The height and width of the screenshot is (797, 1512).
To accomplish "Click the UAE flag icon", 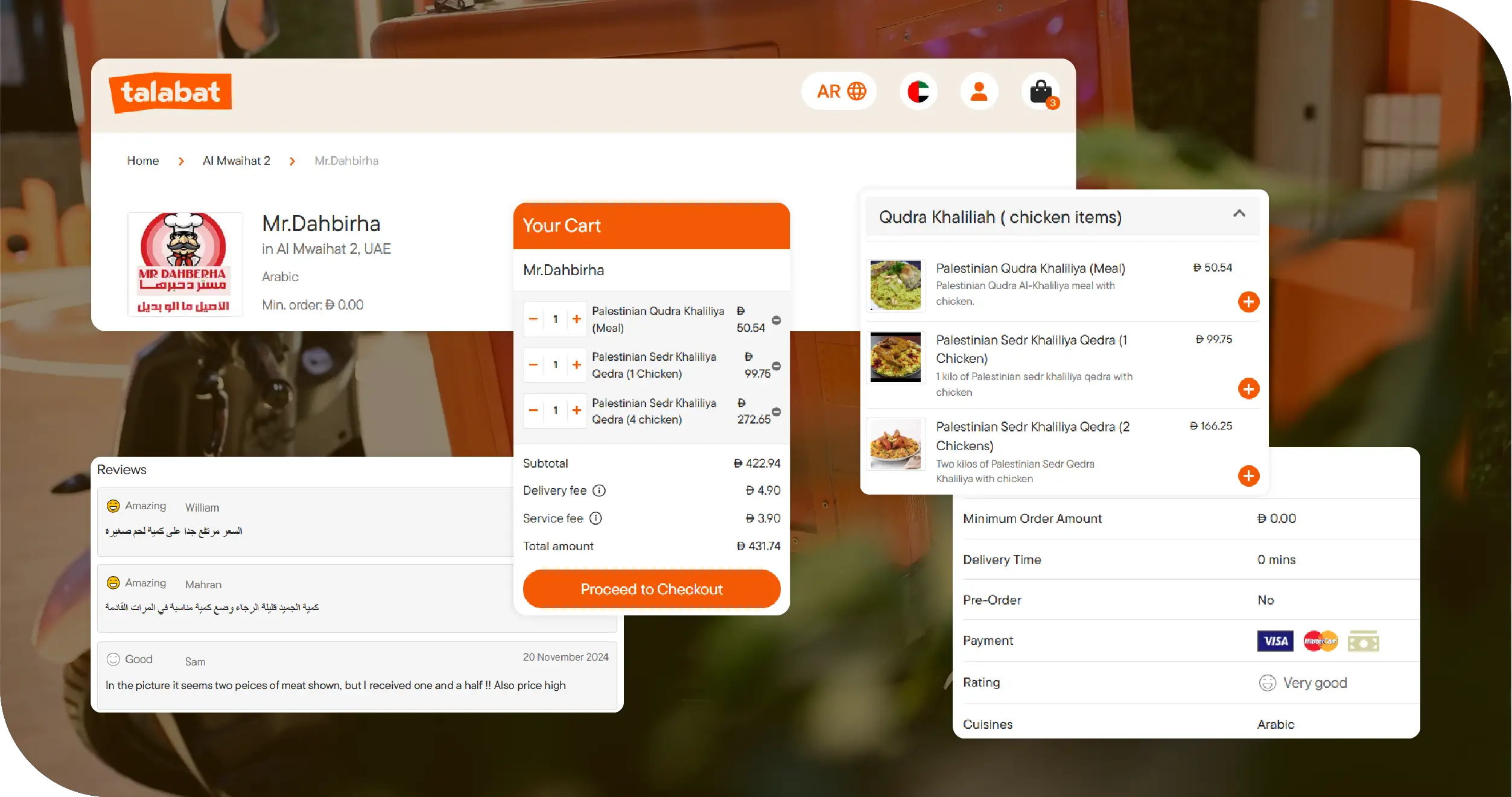I will tap(918, 91).
